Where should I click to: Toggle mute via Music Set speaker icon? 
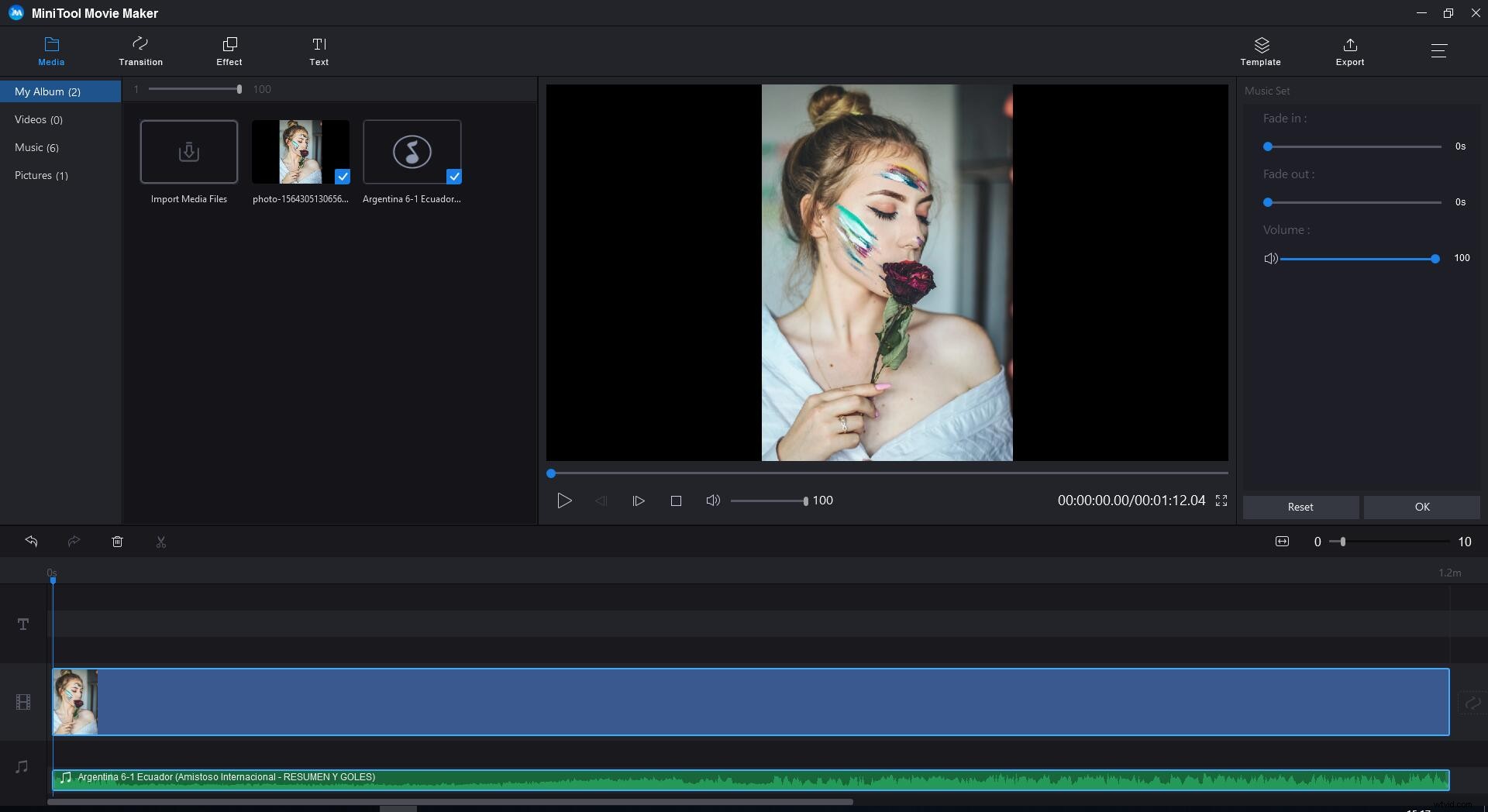coord(1271,258)
